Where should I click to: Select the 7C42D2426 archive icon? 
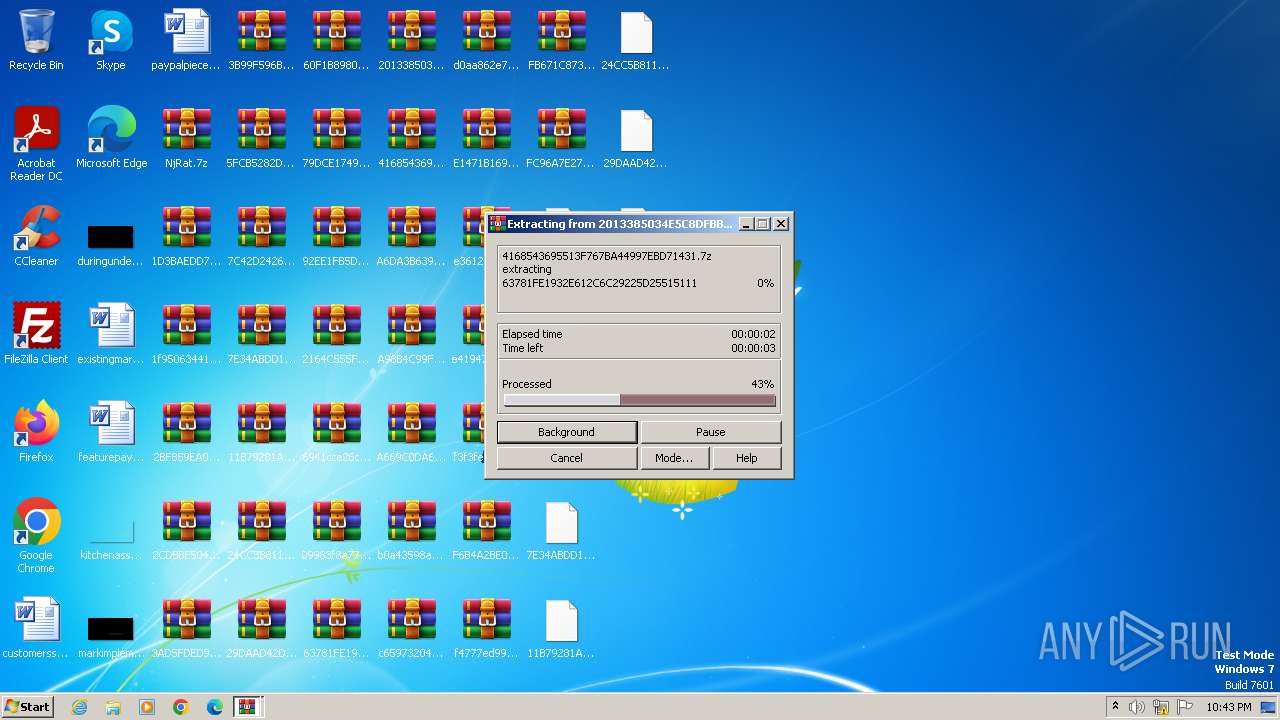[x=261, y=236]
